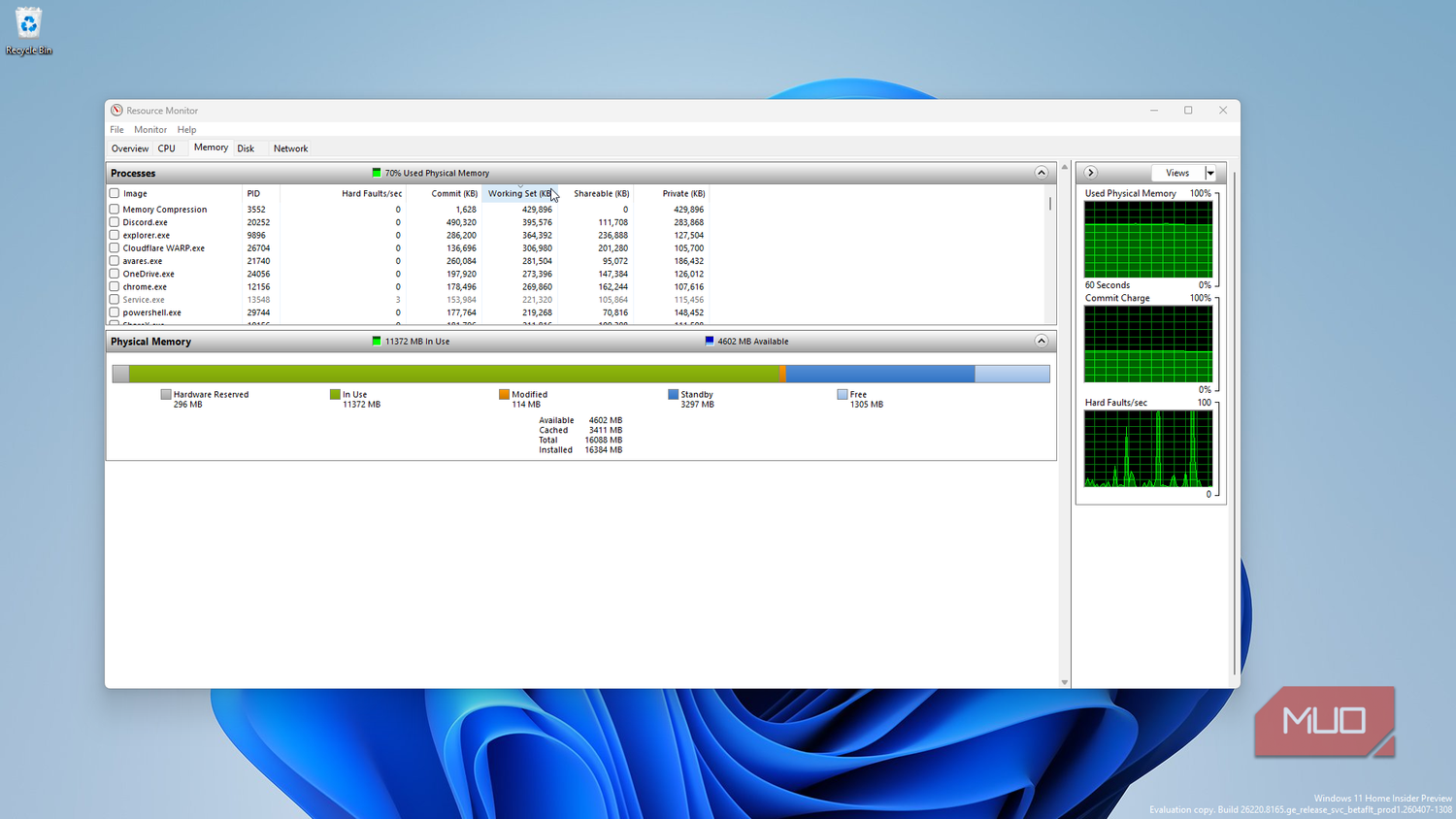Open the Monitor menu
This screenshot has height=819, width=1456.
(150, 130)
